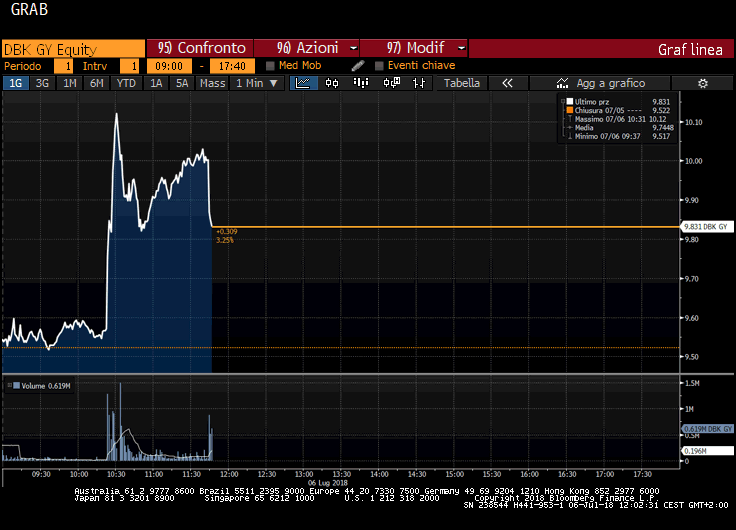Click the Graf linea title bar
The image size is (736, 530).
(x=601, y=49)
